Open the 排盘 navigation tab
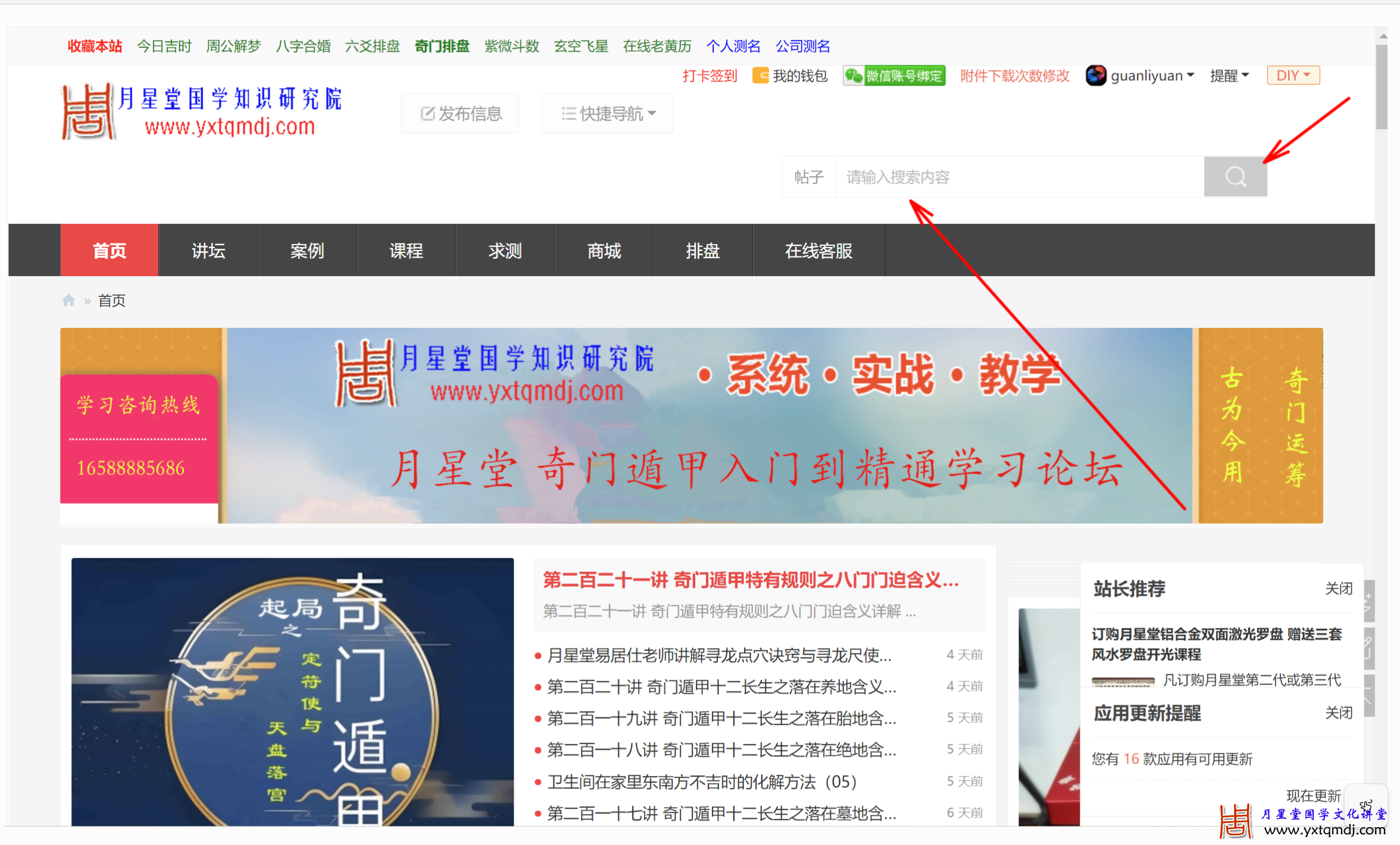Screen dimensions: 1400x845 point(703,251)
